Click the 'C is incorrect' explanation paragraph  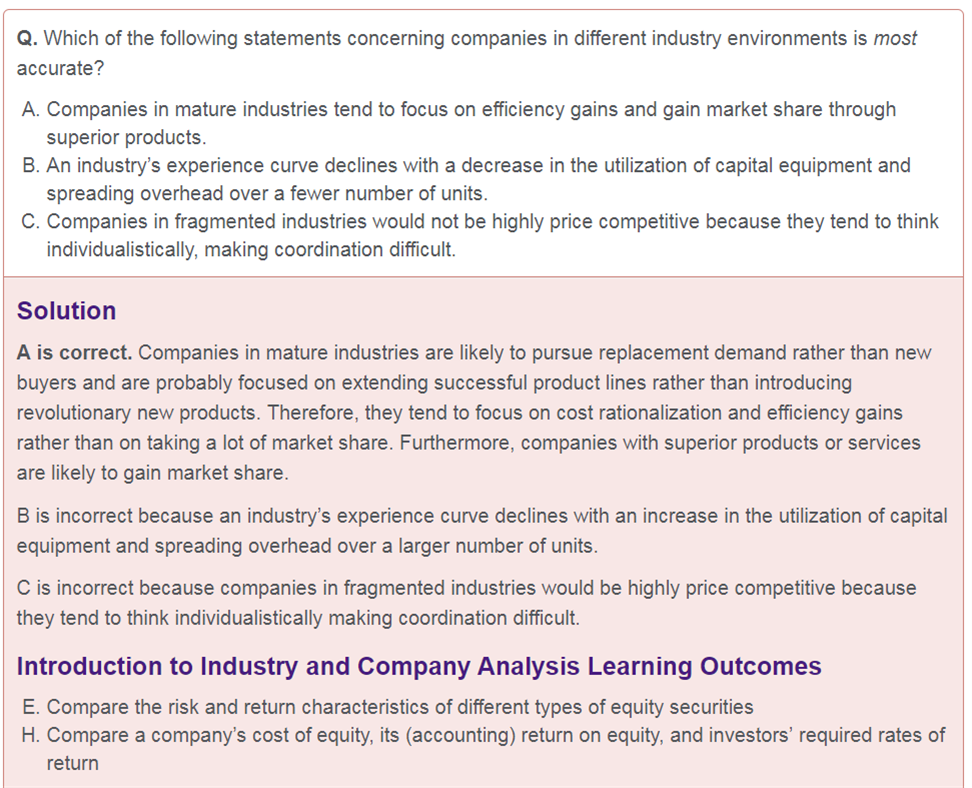tap(466, 603)
